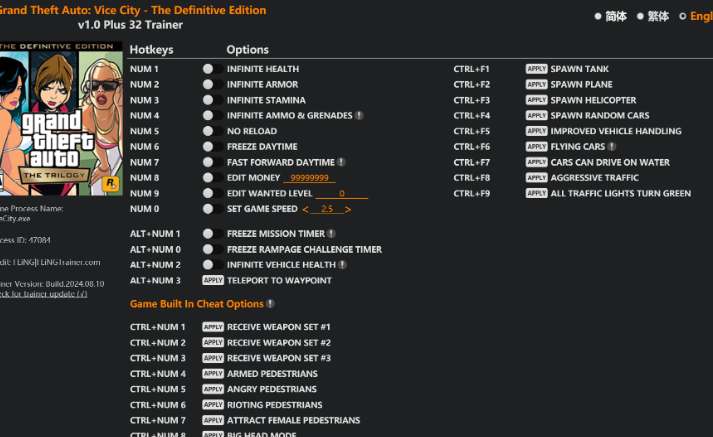The height and width of the screenshot is (437, 713).
Task: Click the CTRL+NUM 1 hotkey label
Action: pos(157,327)
